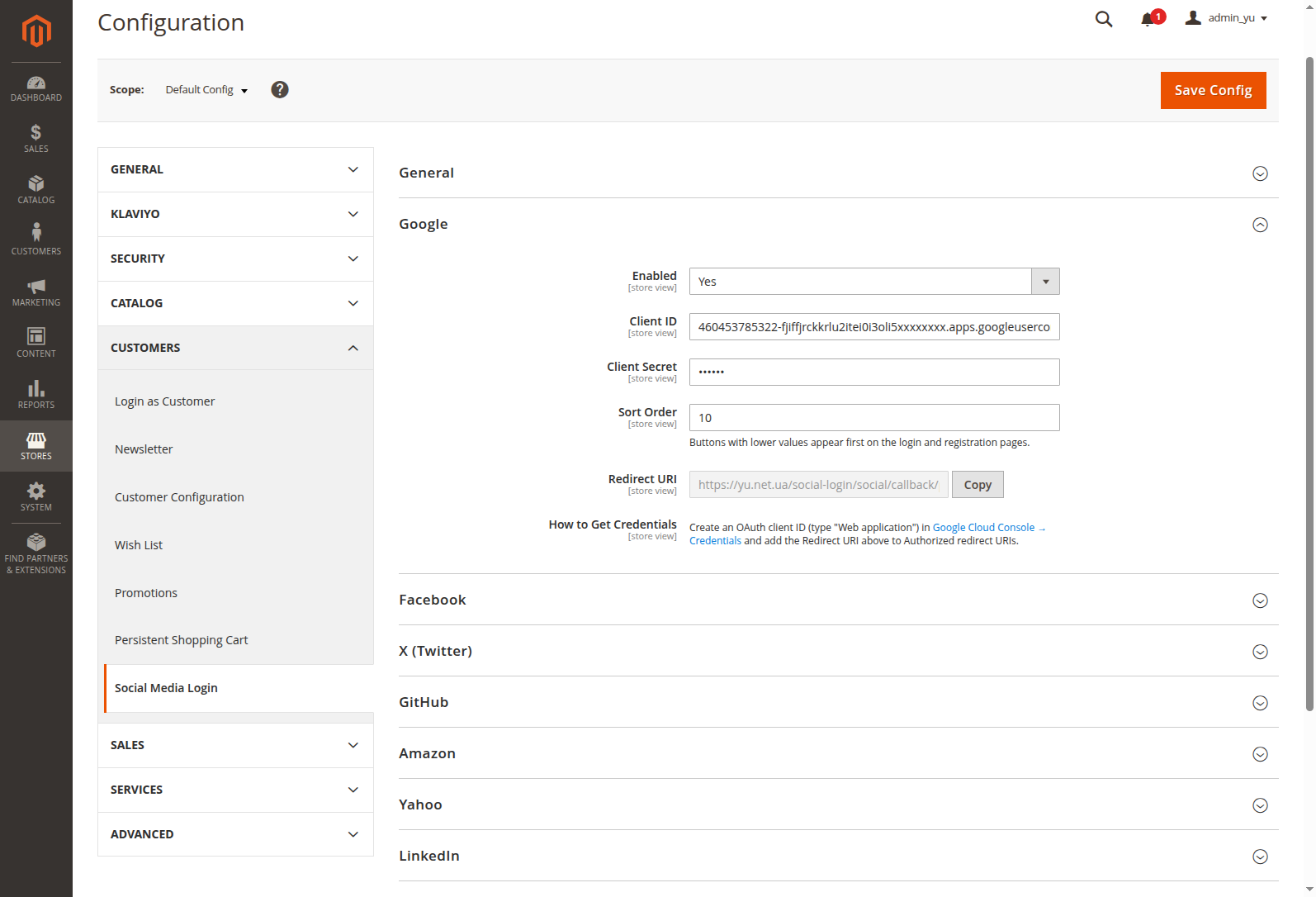Click the Redirect URI field
The image size is (1316, 897).
[818, 485]
